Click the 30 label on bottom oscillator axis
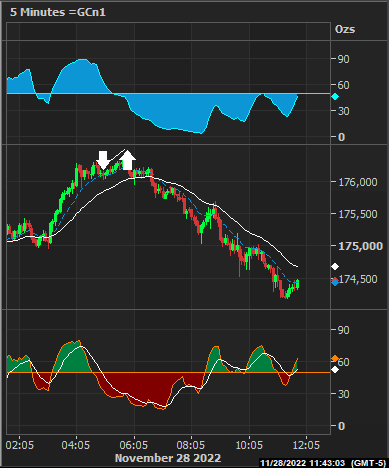The image size is (389, 468). click(344, 394)
